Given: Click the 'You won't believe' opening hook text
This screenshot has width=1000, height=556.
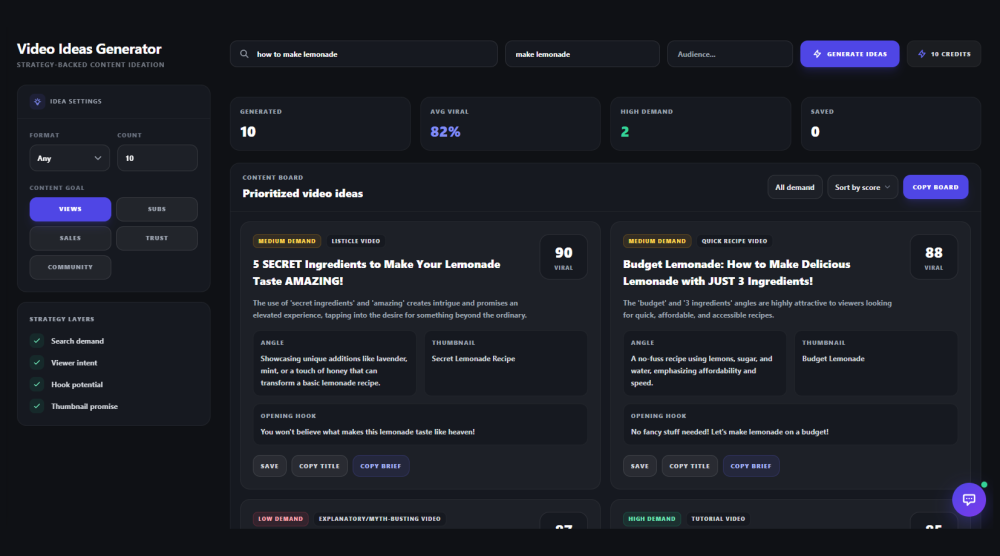Looking at the screenshot, I should [367, 432].
